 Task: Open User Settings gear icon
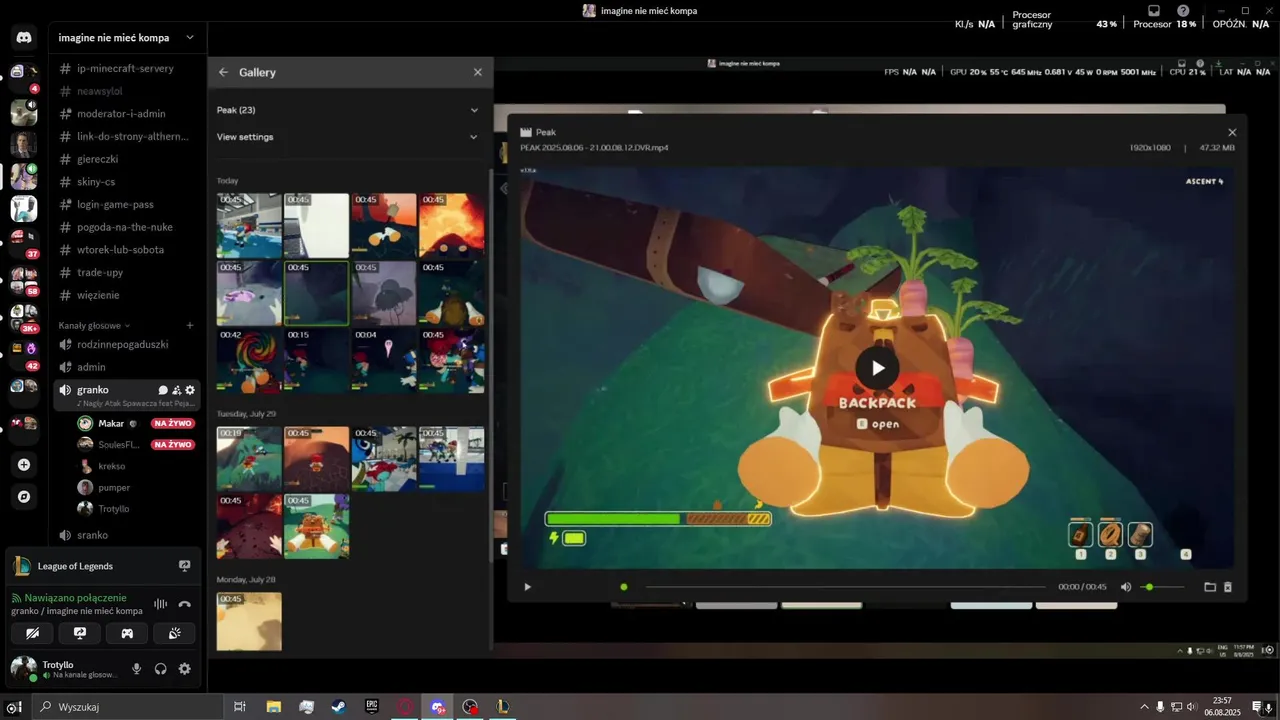(x=184, y=669)
